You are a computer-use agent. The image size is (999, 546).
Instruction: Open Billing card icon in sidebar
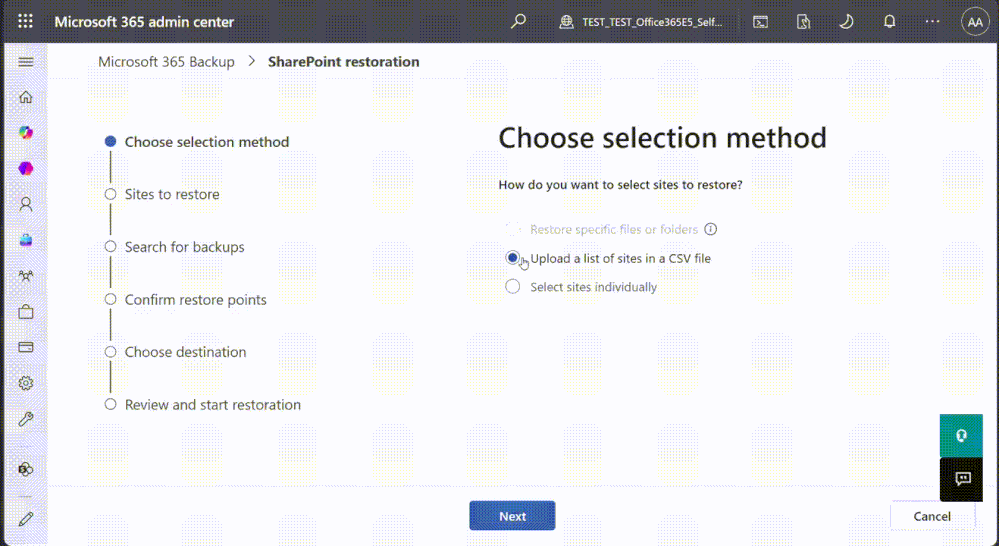pyautogui.click(x=26, y=347)
